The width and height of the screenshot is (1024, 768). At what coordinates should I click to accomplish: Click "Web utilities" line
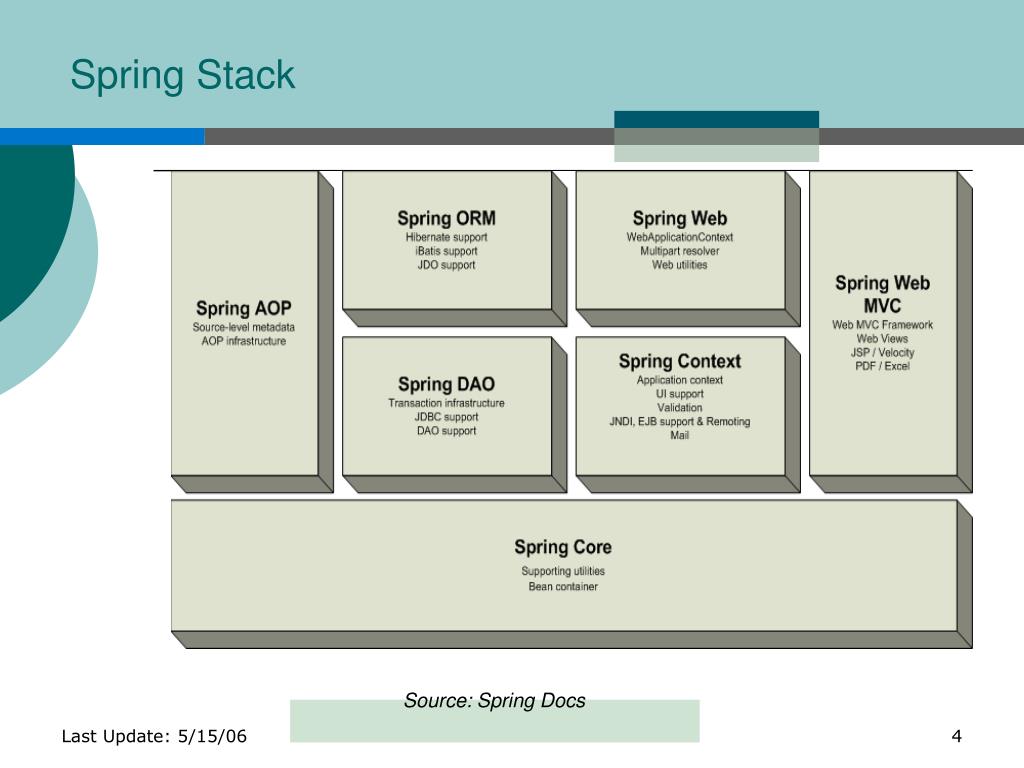point(680,264)
